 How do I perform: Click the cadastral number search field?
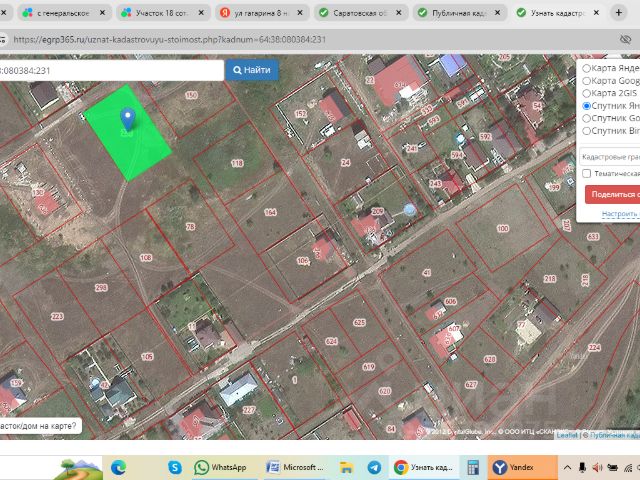111,71
